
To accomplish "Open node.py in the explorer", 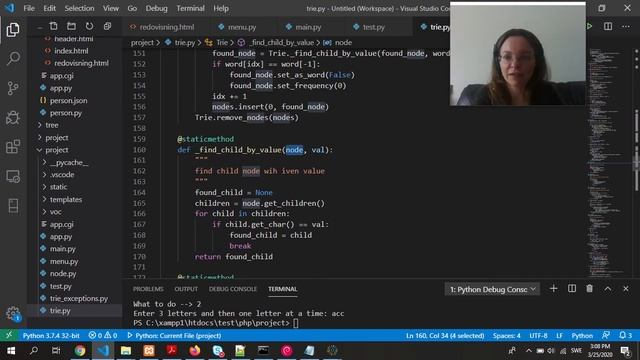I will [x=63, y=273].
